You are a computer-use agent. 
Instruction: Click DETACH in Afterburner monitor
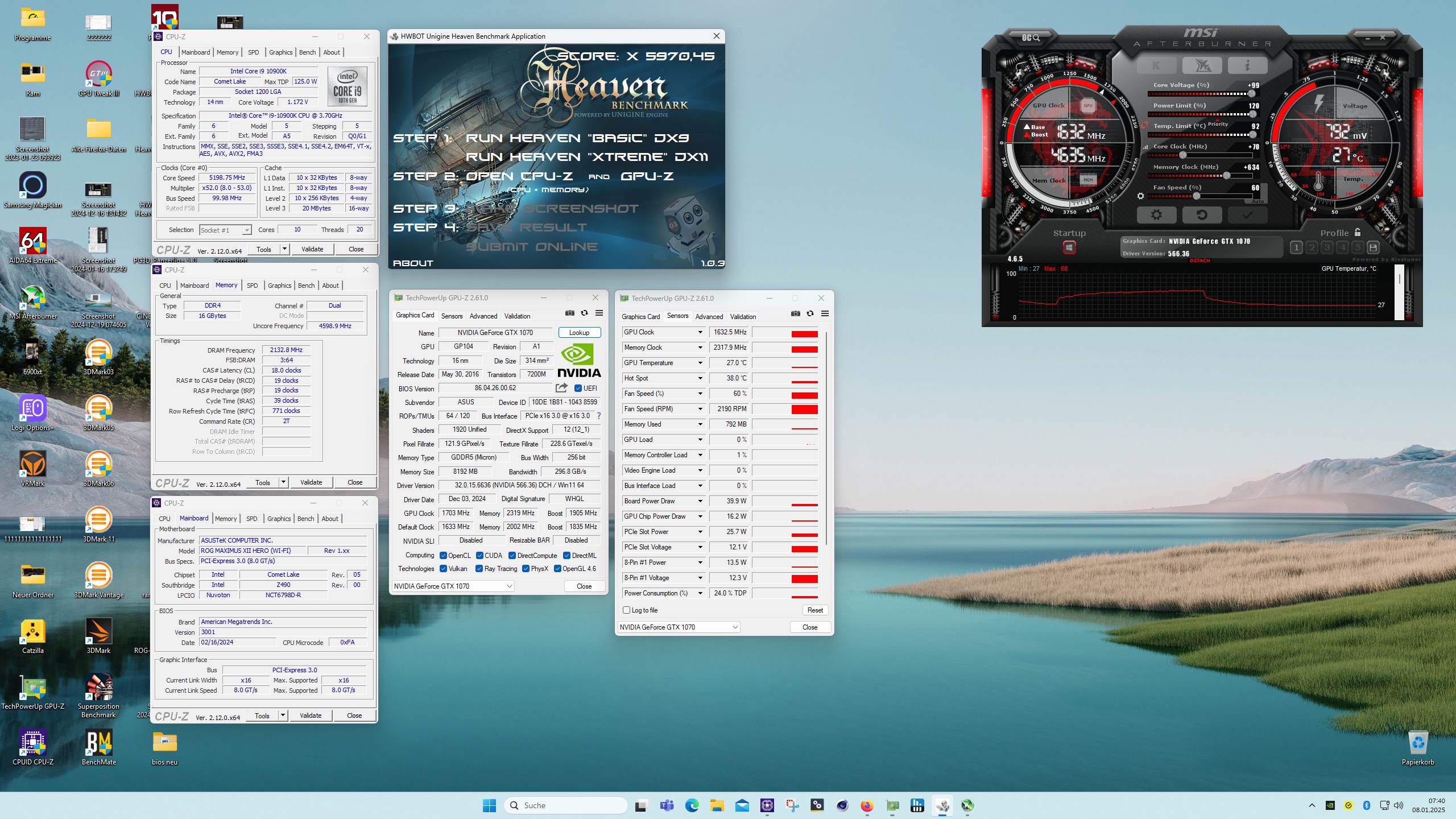(x=1200, y=260)
